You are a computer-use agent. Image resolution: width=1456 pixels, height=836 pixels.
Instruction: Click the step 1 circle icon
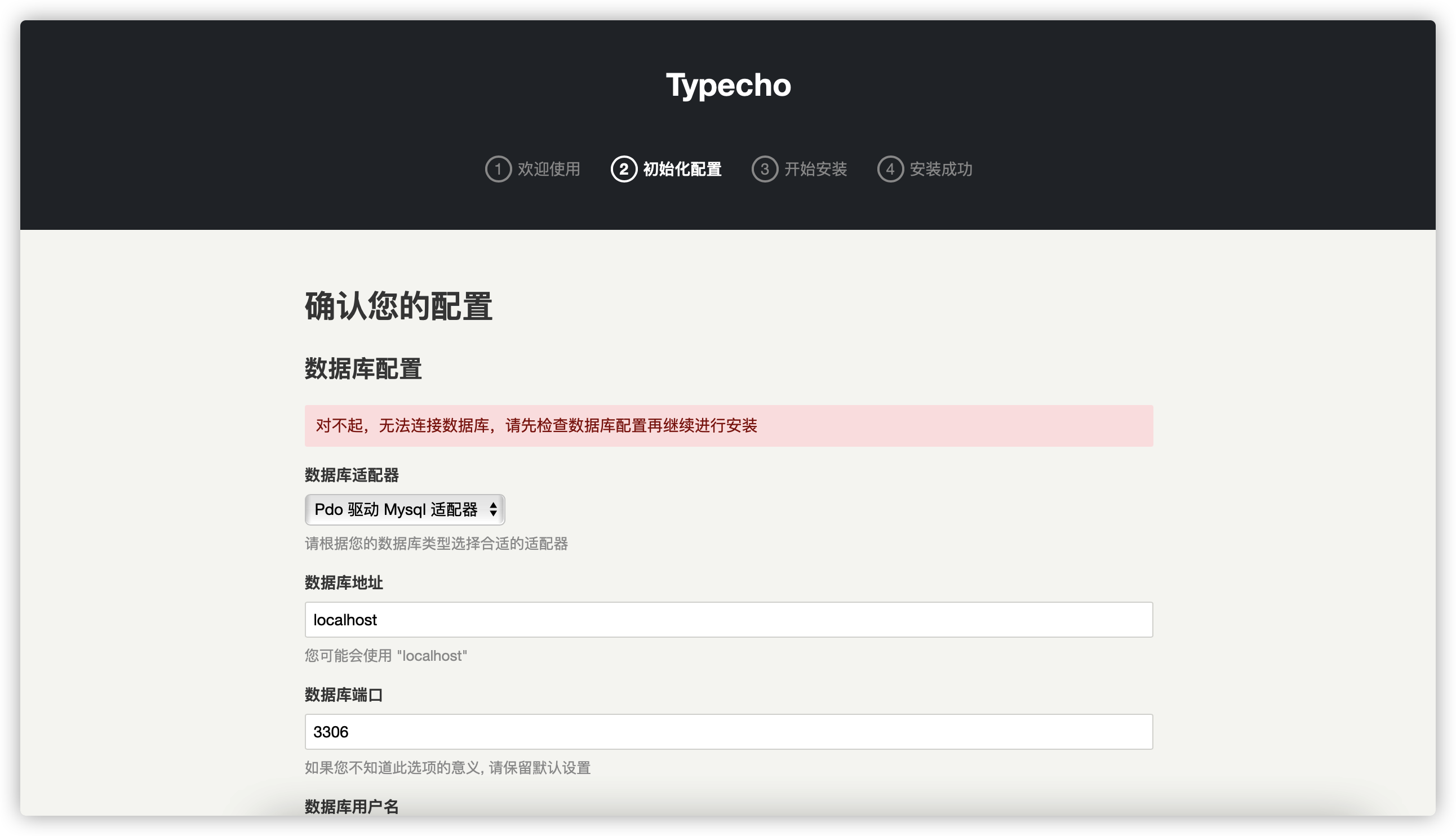point(498,169)
